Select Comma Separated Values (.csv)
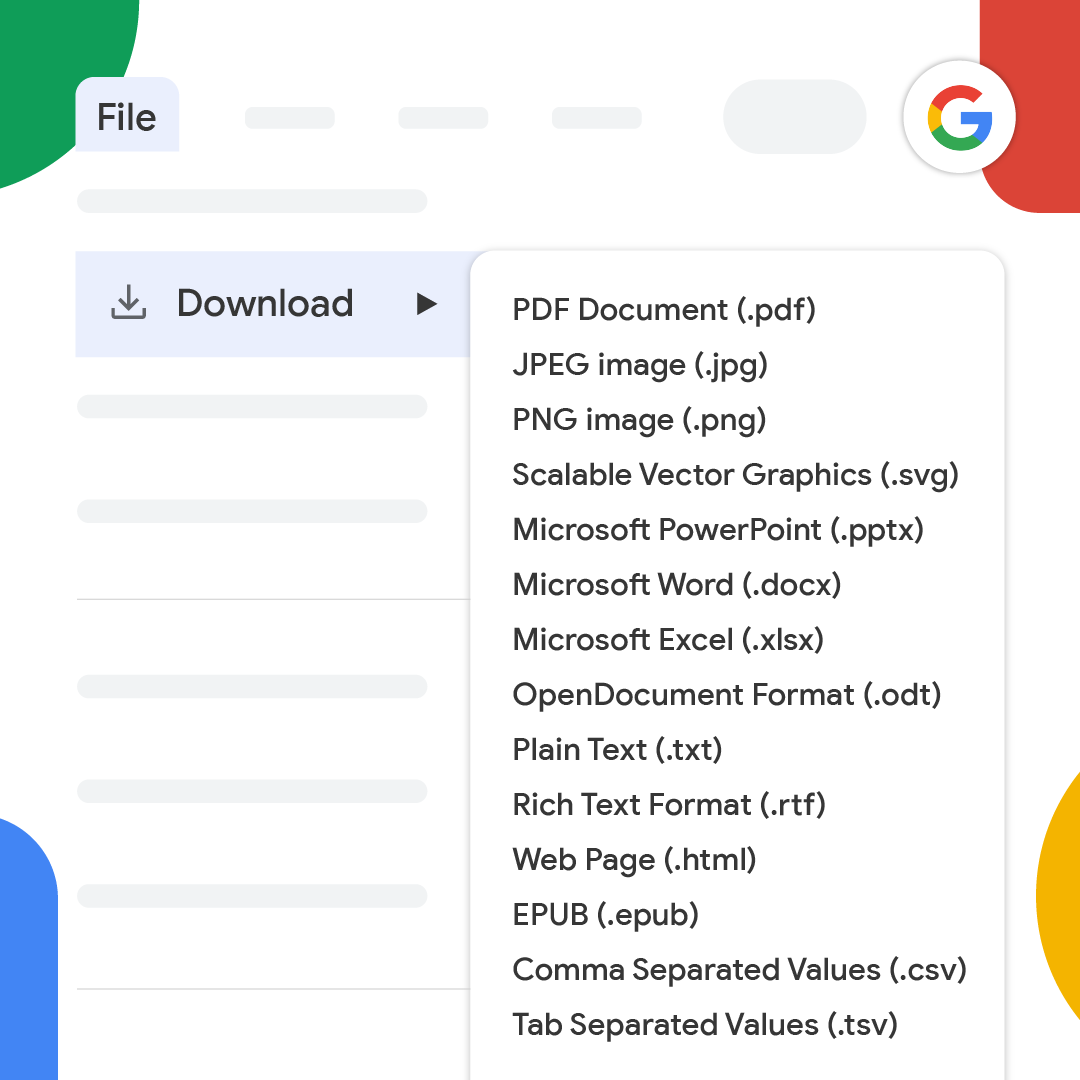The image size is (1080, 1080). tap(739, 969)
